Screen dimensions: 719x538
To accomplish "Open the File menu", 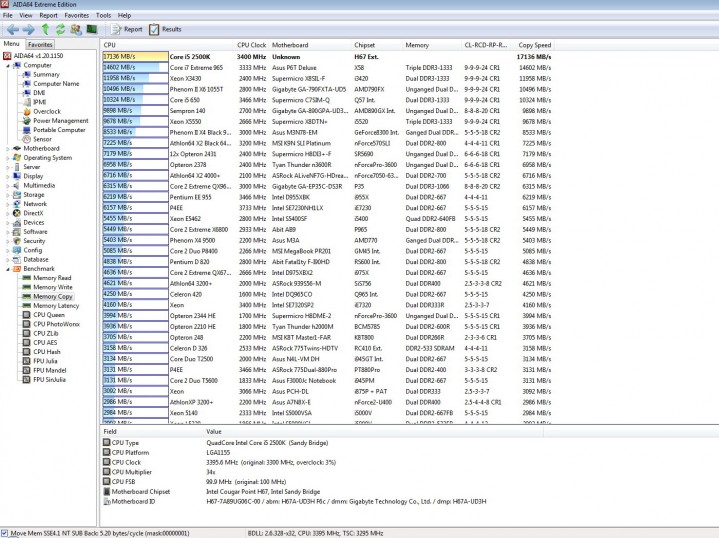I will tap(8, 15).
